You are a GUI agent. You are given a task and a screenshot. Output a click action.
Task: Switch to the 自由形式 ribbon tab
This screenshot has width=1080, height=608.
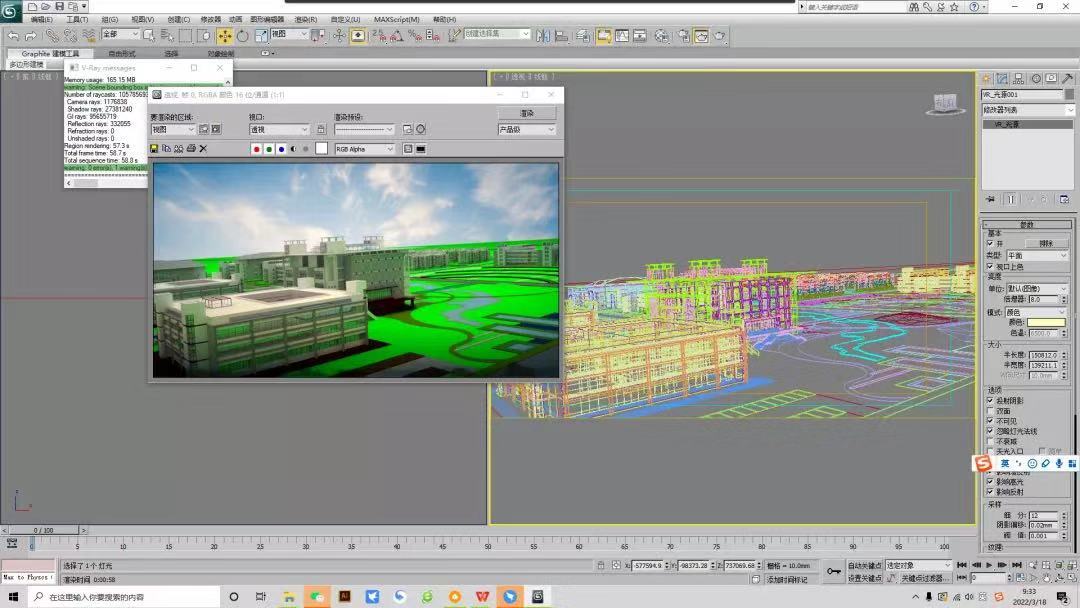[122, 54]
